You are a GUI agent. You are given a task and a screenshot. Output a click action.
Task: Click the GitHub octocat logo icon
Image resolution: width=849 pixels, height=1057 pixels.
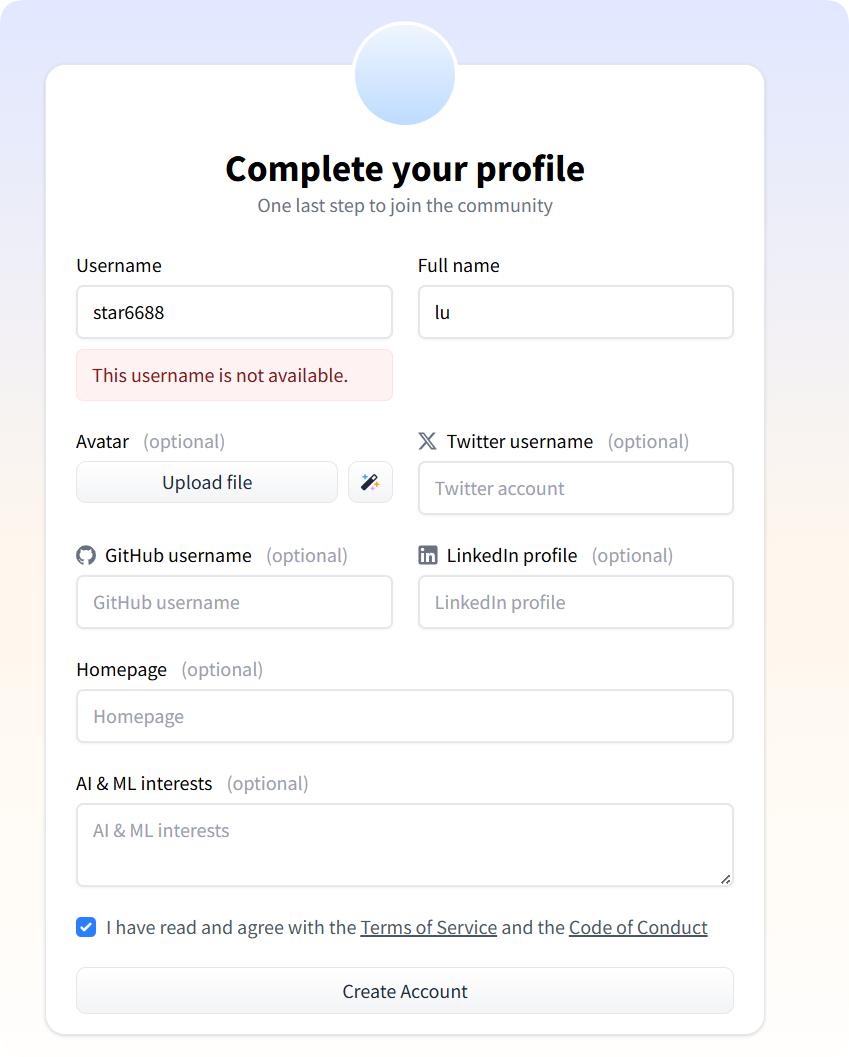coord(86,555)
